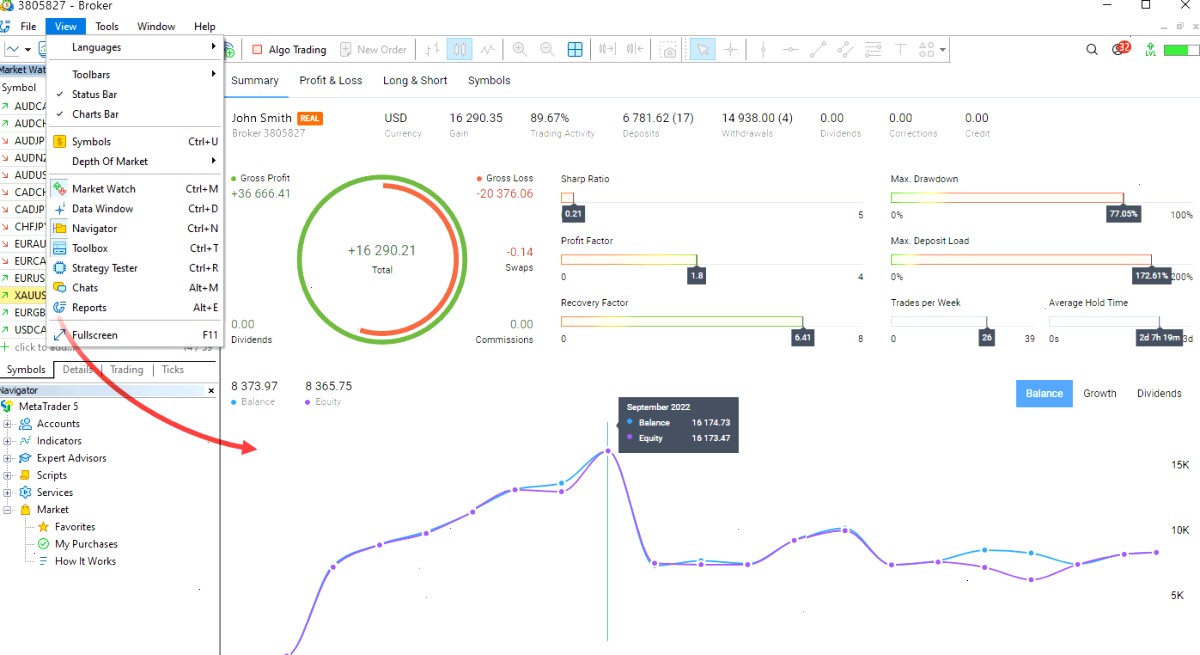The height and width of the screenshot is (655, 1200).
Task: Select the Balance chart button
Action: pos(1044,393)
